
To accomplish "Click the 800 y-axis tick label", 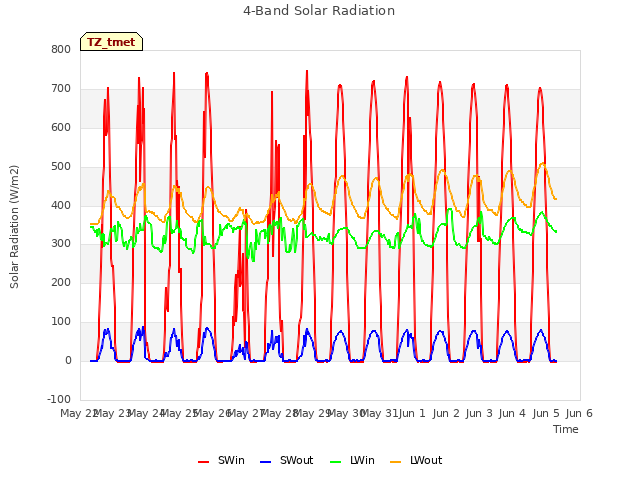I will point(61,49).
